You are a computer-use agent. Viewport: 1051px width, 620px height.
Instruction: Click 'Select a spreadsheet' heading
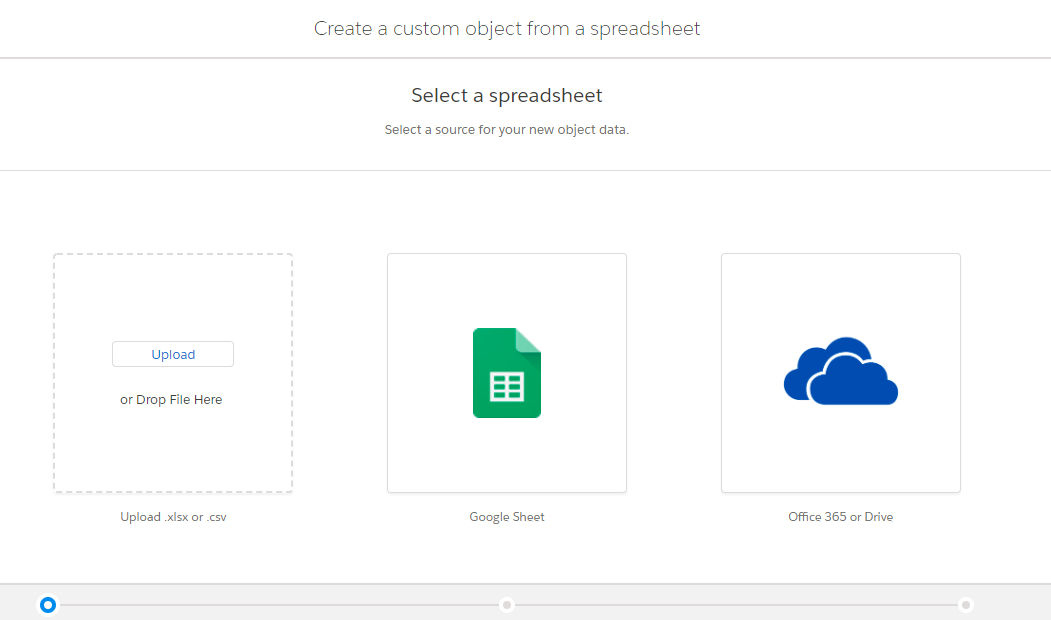(x=507, y=95)
